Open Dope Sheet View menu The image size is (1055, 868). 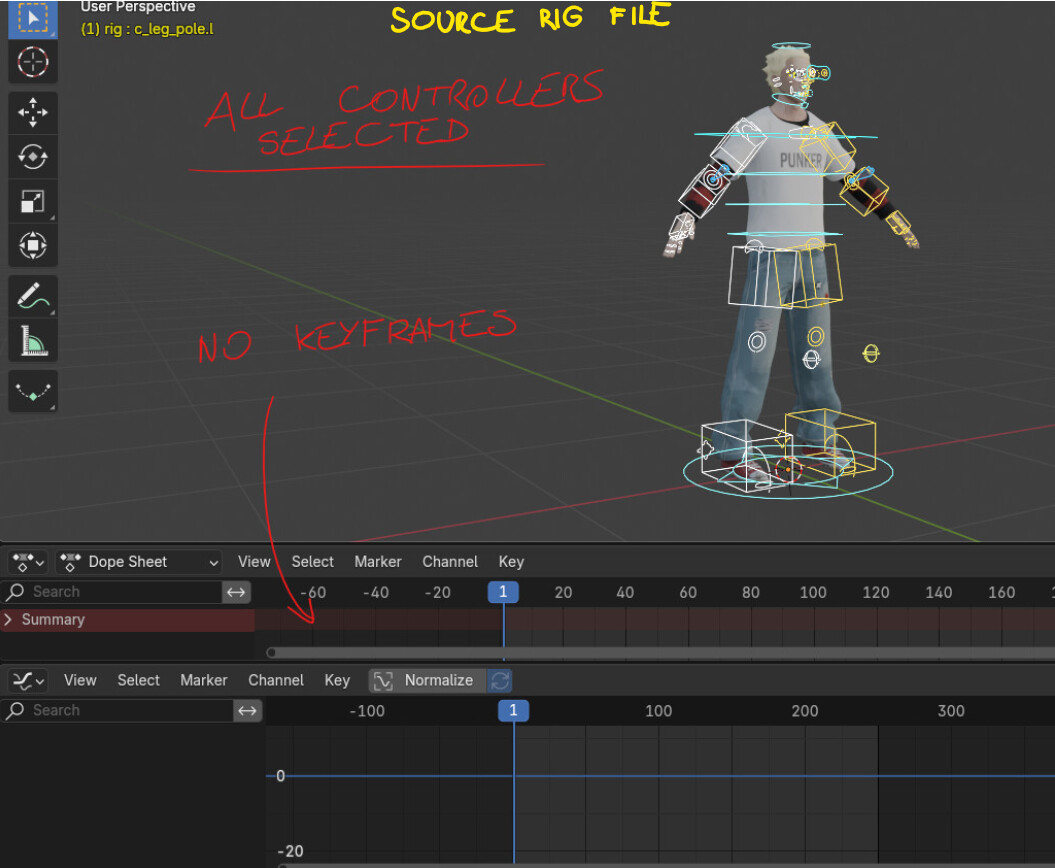click(254, 562)
